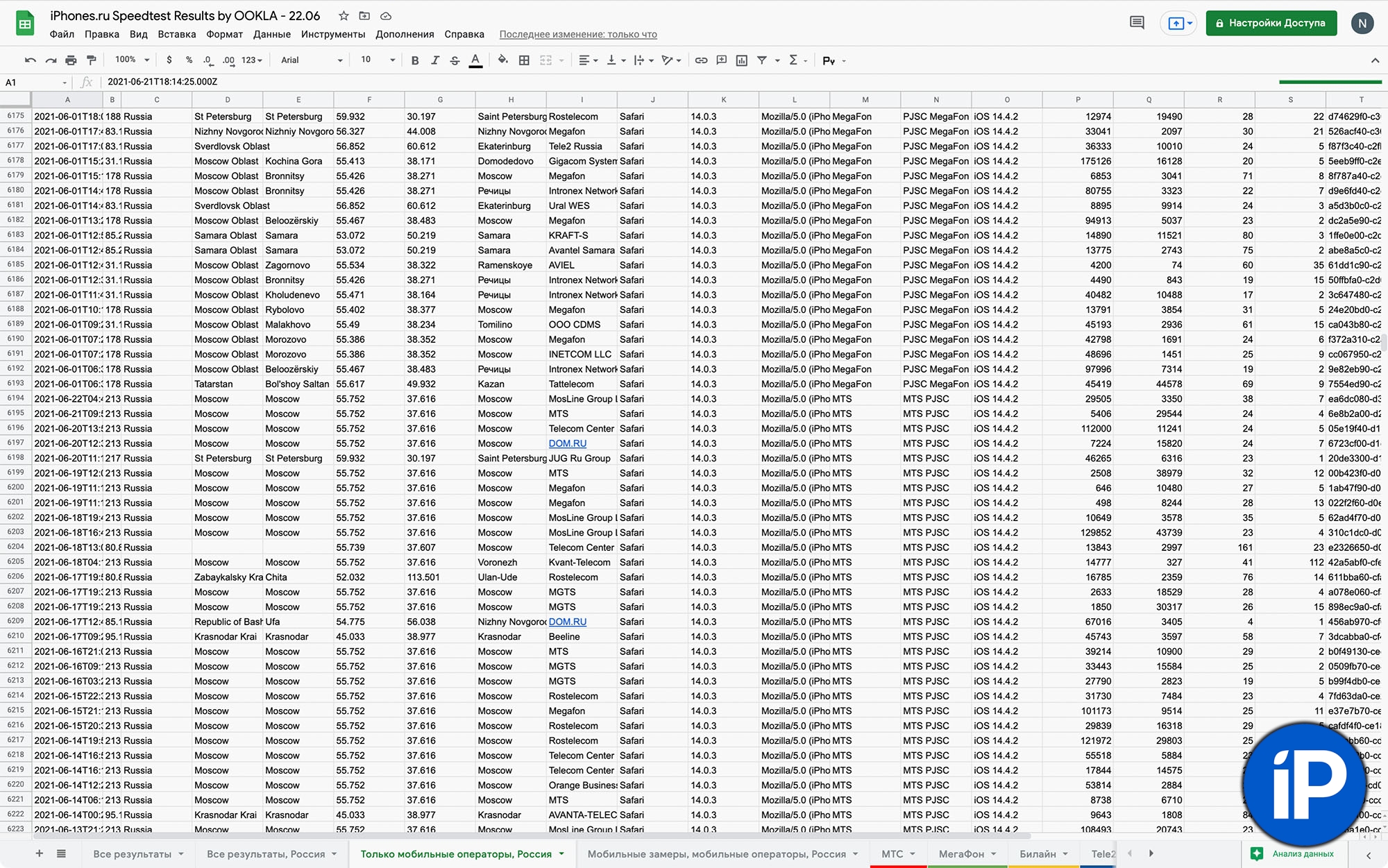1388x868 pixels.
Task: Format cells as percent
Action: 189,60
